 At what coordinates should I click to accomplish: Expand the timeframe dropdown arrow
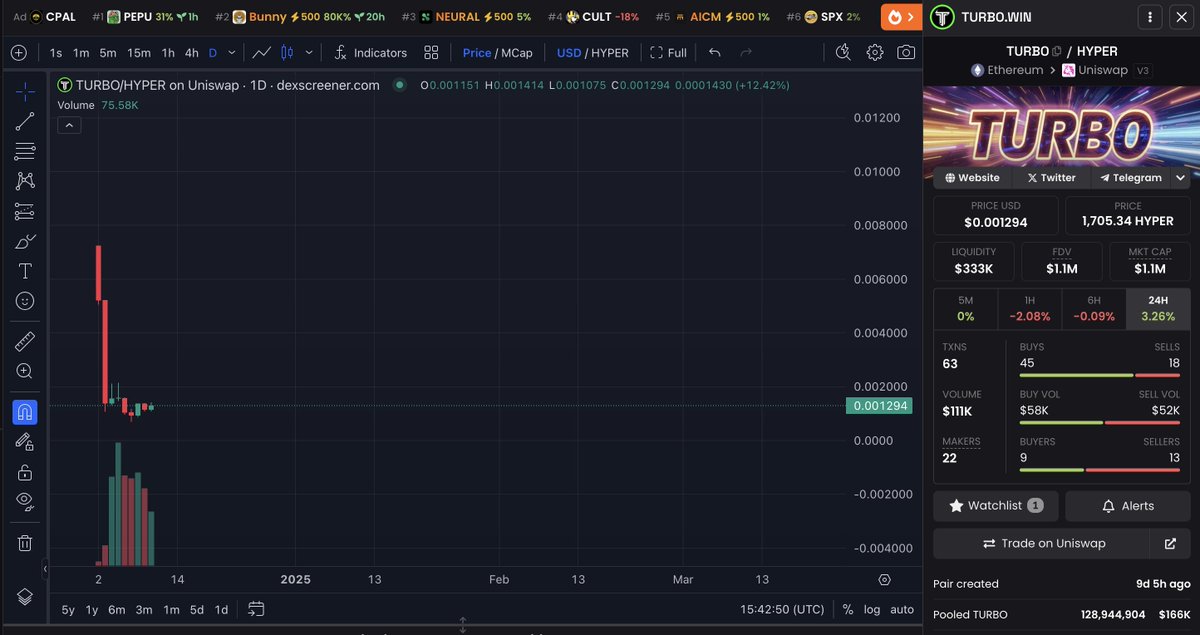232,53
